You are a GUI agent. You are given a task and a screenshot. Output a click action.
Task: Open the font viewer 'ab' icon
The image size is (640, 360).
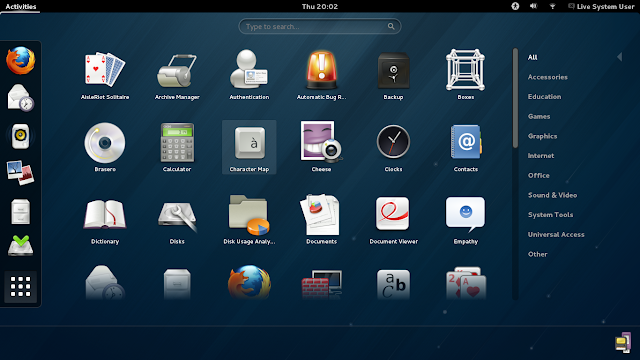click(x=393, y=284)
